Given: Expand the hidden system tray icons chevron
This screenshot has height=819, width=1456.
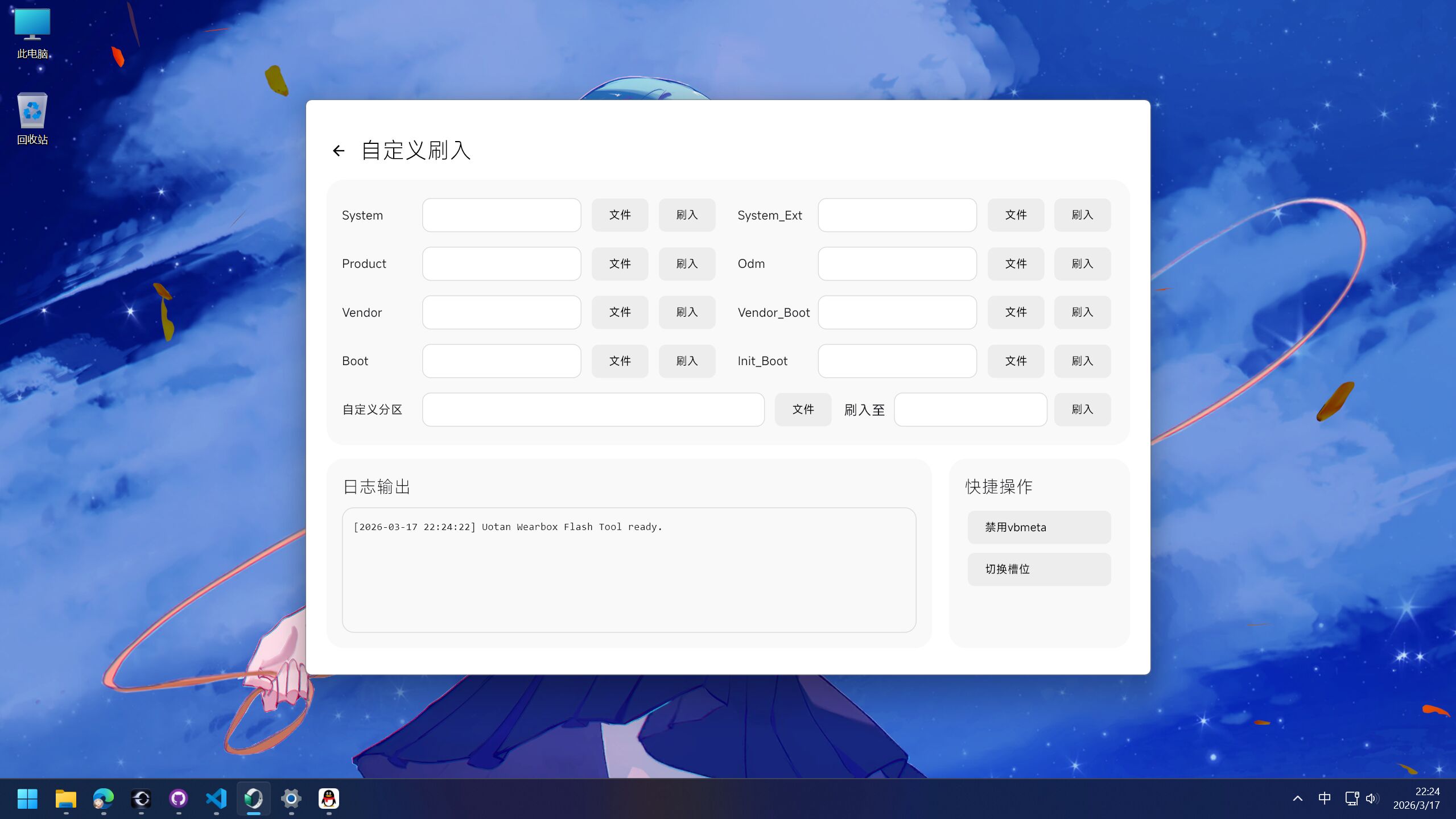Looking at the screenshot, I should tap(1298, 799).
